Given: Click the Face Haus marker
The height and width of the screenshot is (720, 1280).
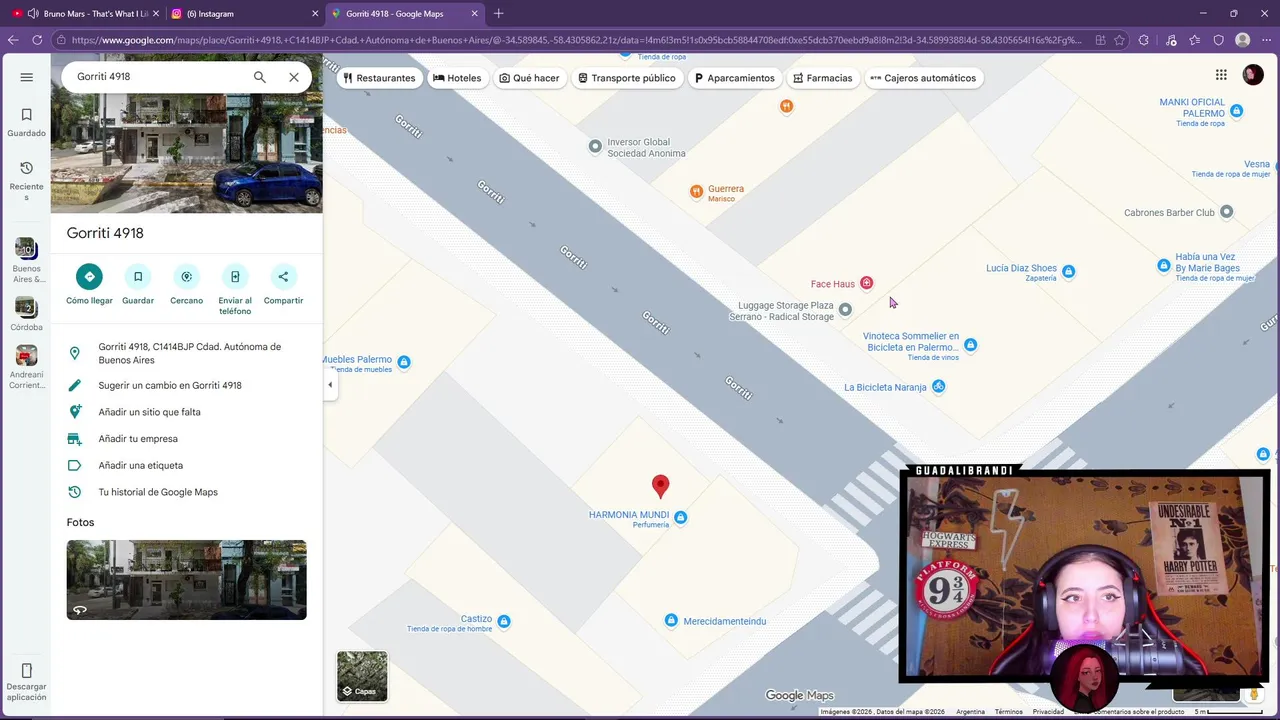Looking at the screenshot, I should pos(866,283).
